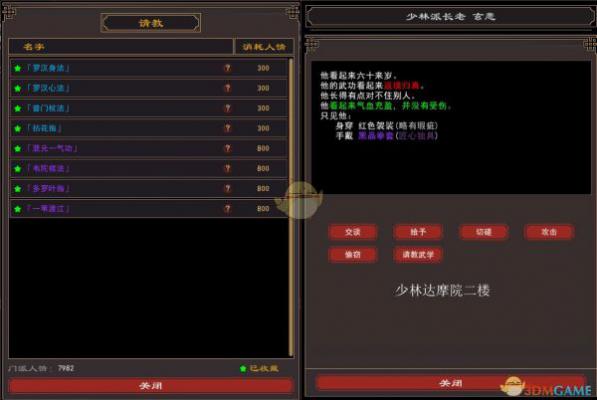
Task: Click the 消耗人情 column header
Action: coord(264,47)
